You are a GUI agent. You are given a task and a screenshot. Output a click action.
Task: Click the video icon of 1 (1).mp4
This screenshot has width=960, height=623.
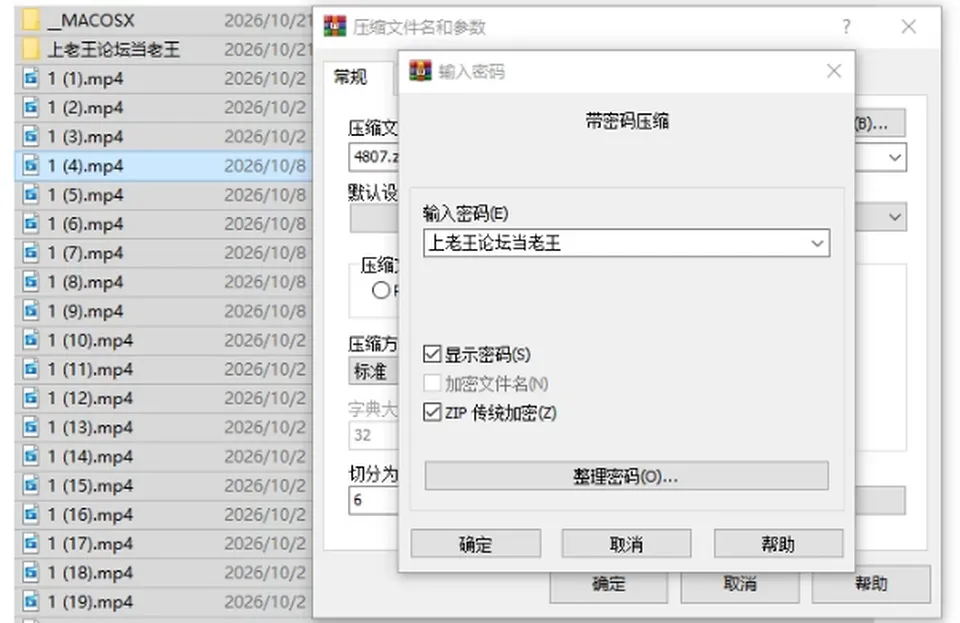(31, 78)
